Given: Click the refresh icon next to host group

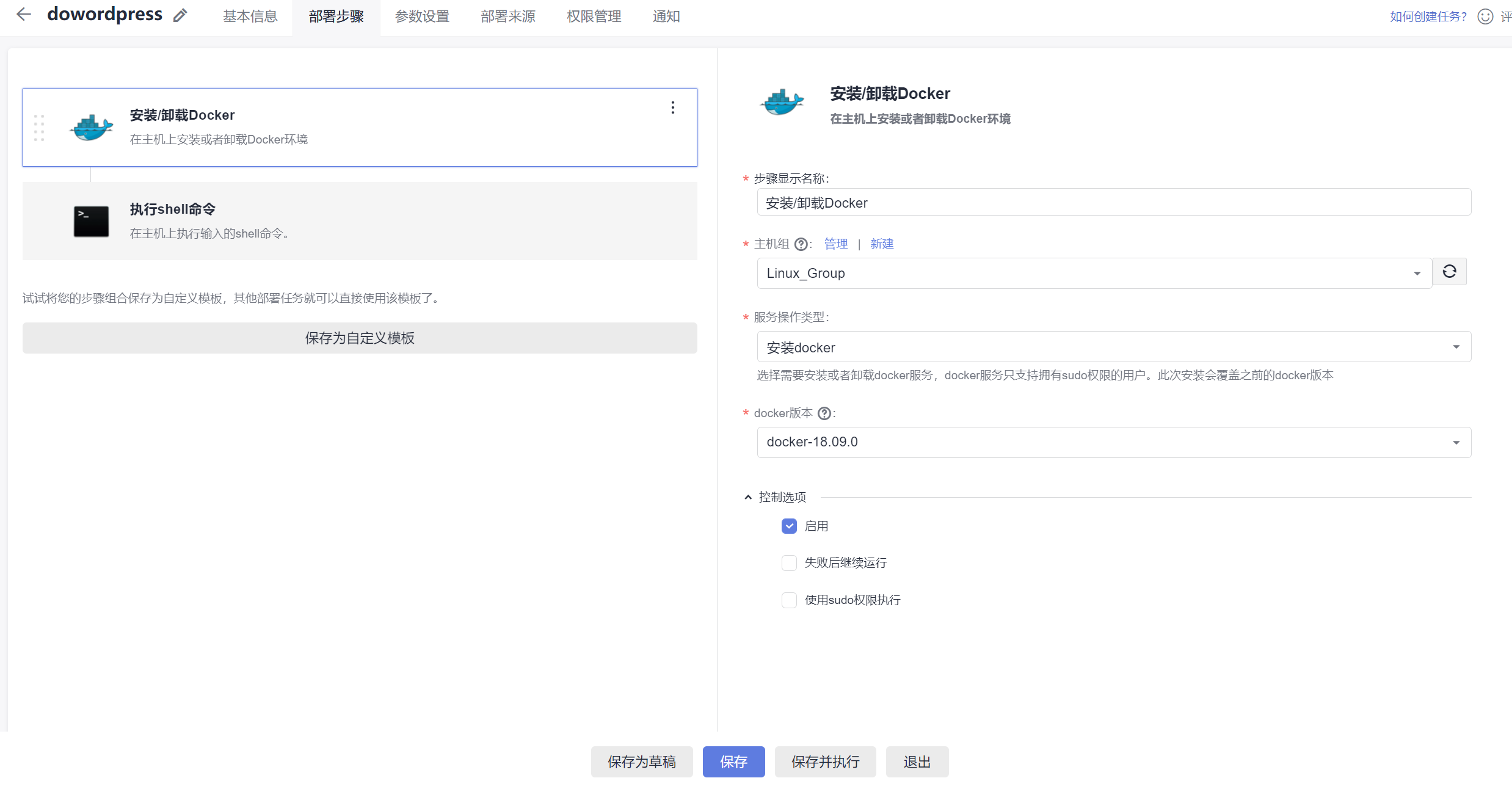Looking at the screenshot, I should point(1449,272).
